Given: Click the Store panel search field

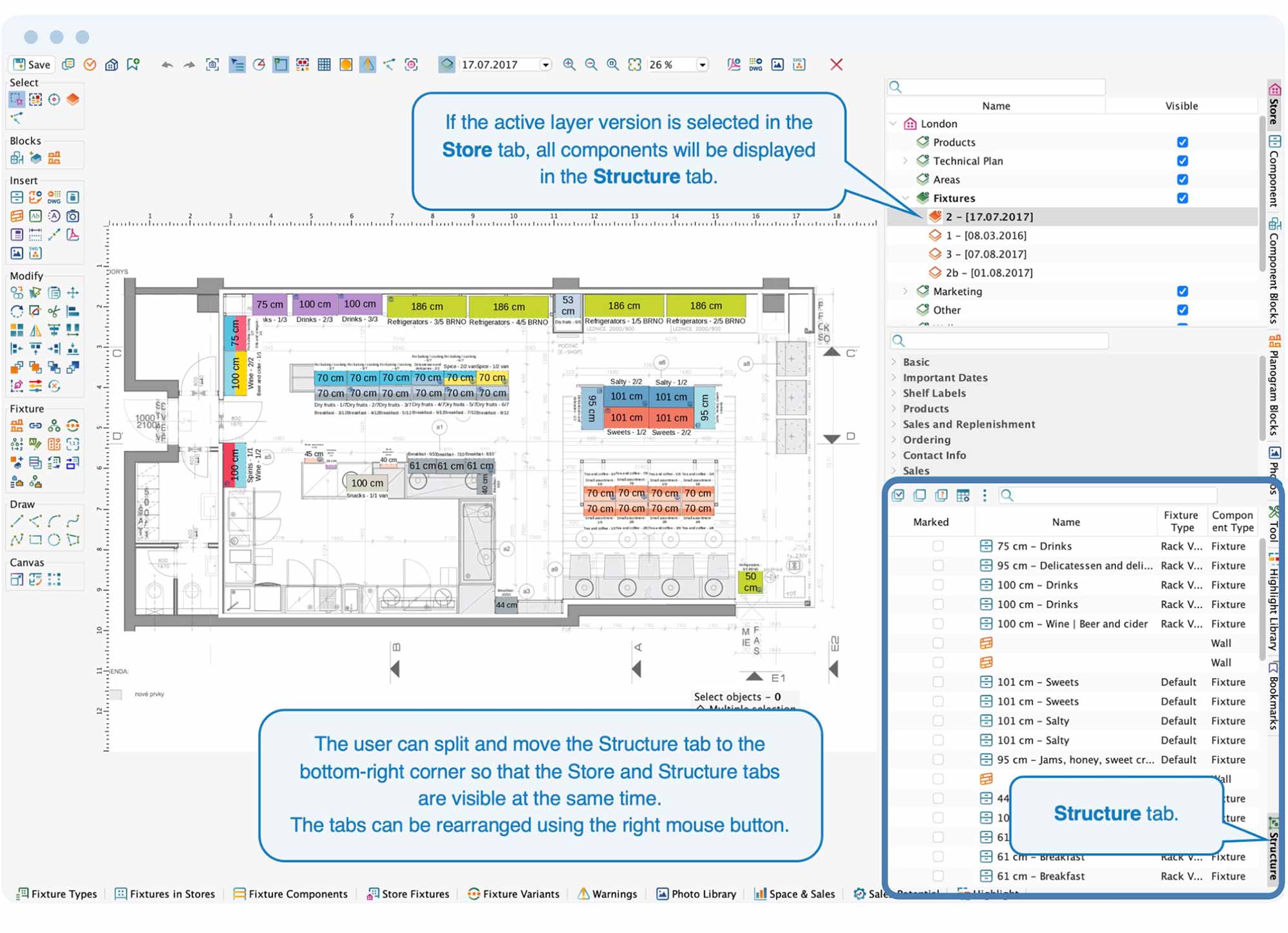Looking at the screenshot, I should coord(996,87).
